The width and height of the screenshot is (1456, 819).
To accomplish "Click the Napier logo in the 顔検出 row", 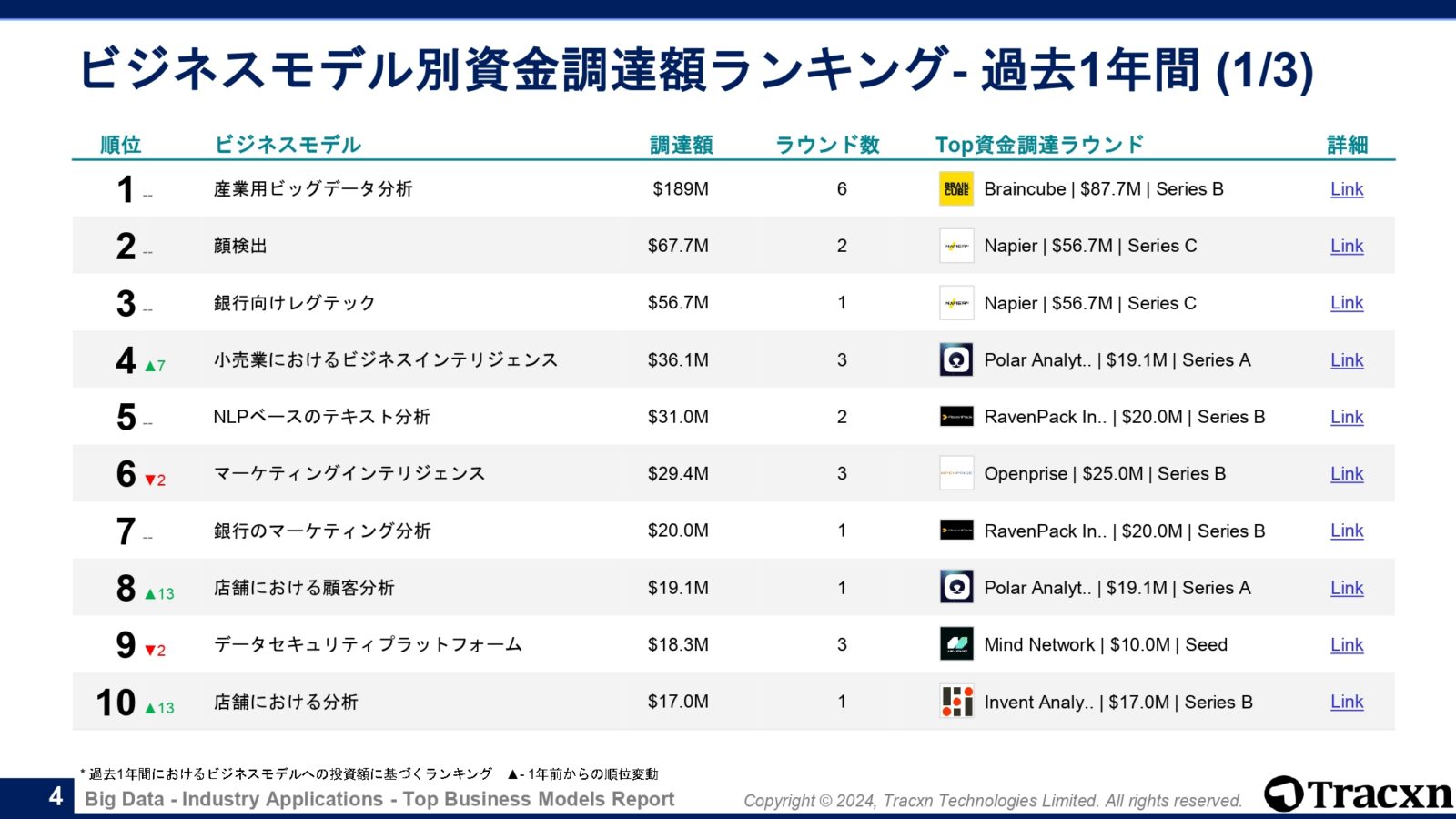I will (956, 246).
